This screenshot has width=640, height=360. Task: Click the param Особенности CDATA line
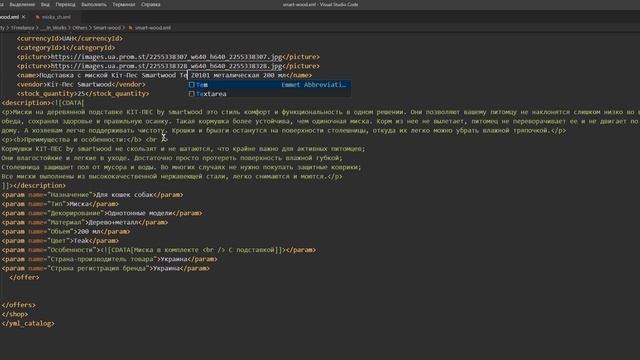pos(159,250)
